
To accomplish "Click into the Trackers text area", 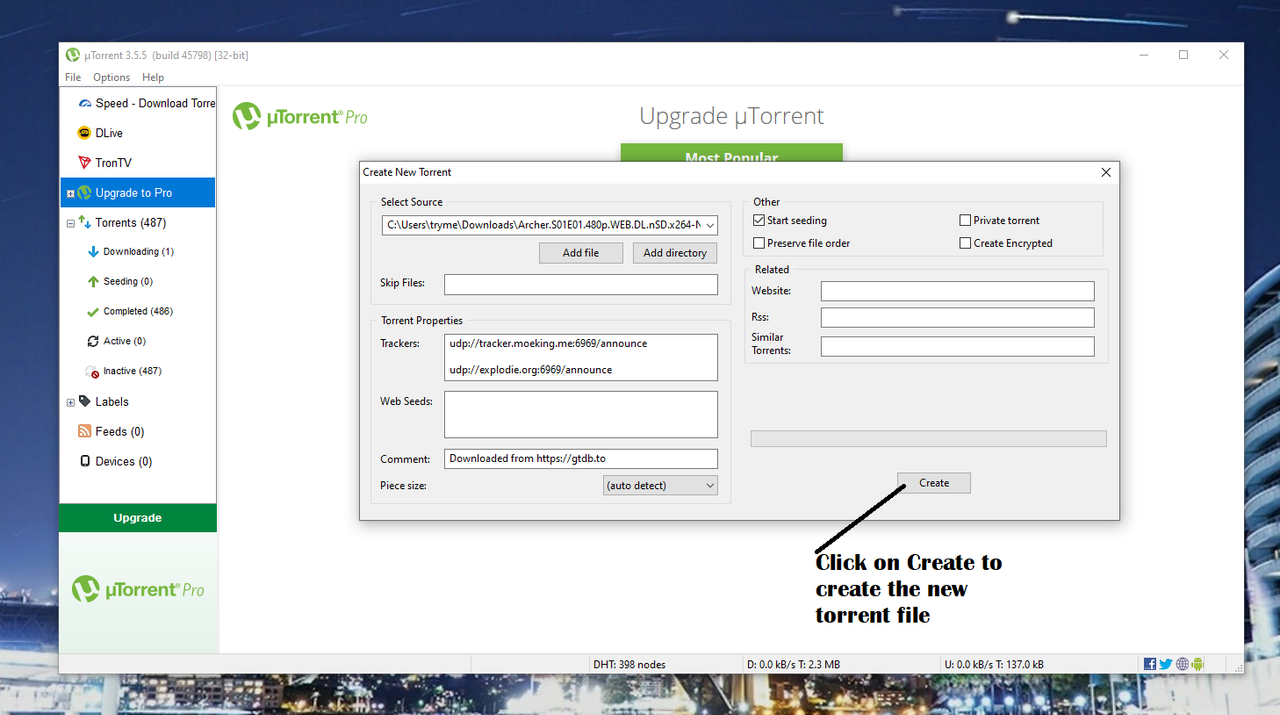I will click(581, 357).
